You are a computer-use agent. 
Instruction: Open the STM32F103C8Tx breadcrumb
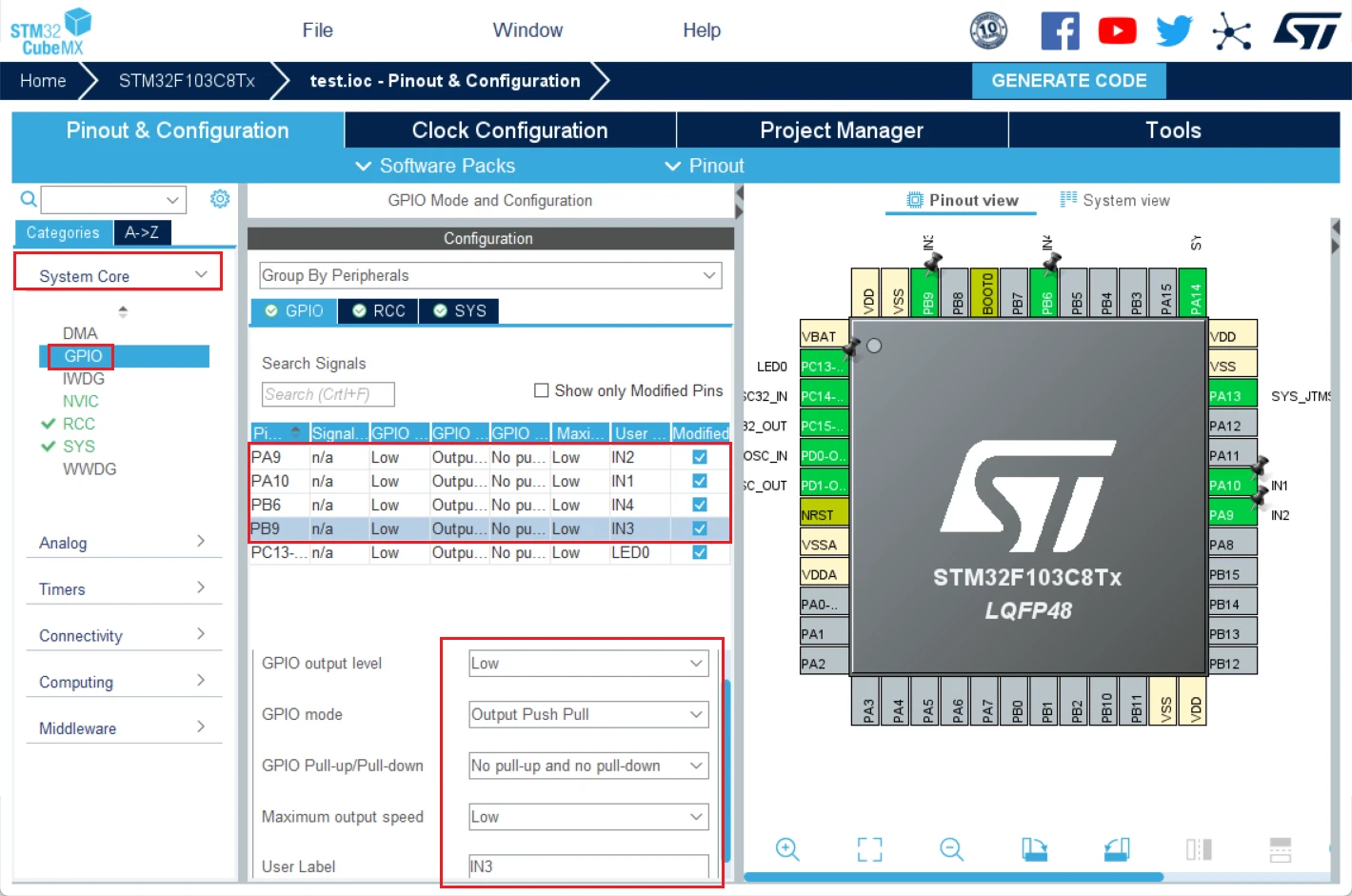coord(187,81)
